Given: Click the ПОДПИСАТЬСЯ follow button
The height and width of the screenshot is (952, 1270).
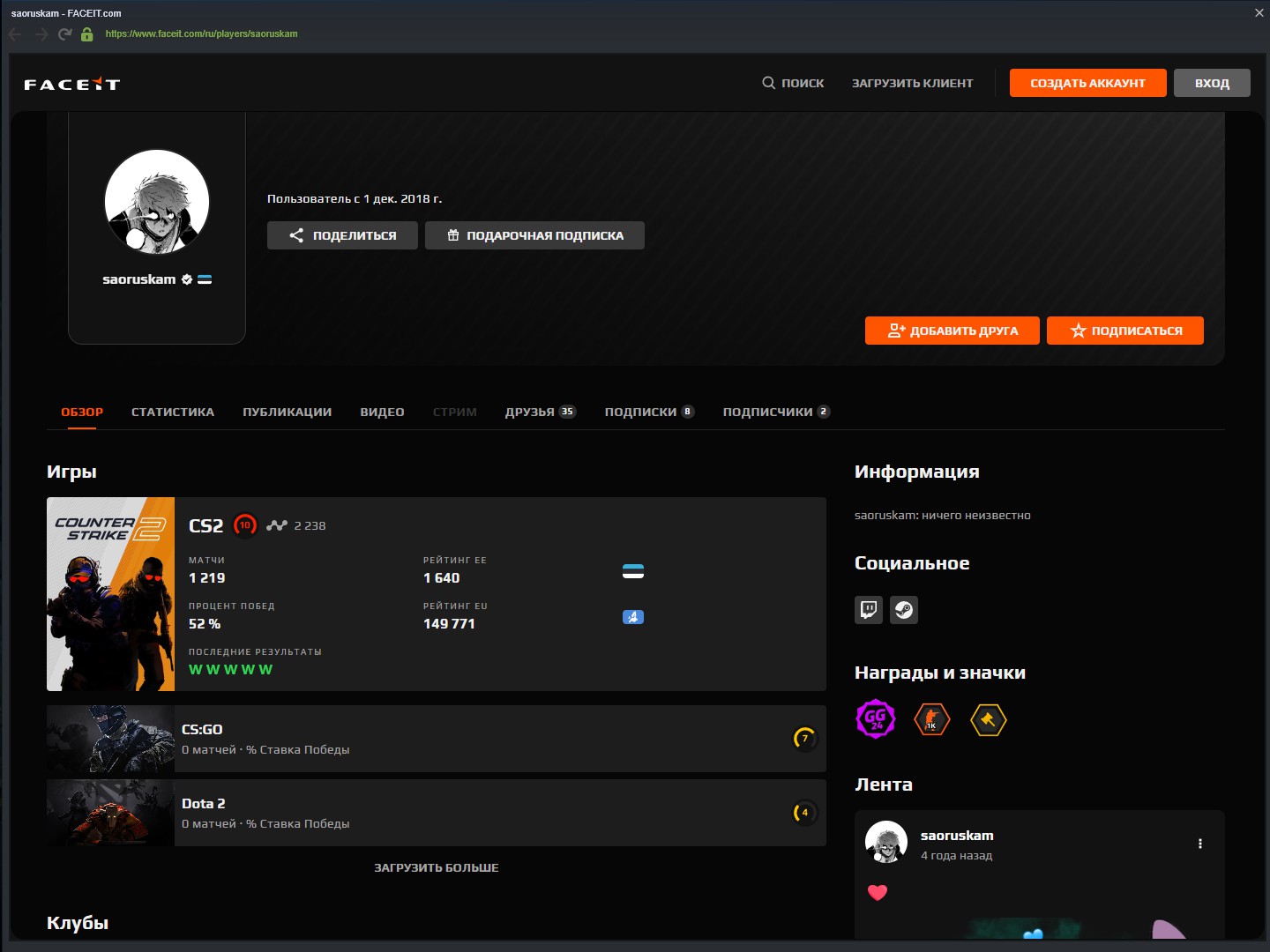Looking at the screenshot, I should 1125,331.
